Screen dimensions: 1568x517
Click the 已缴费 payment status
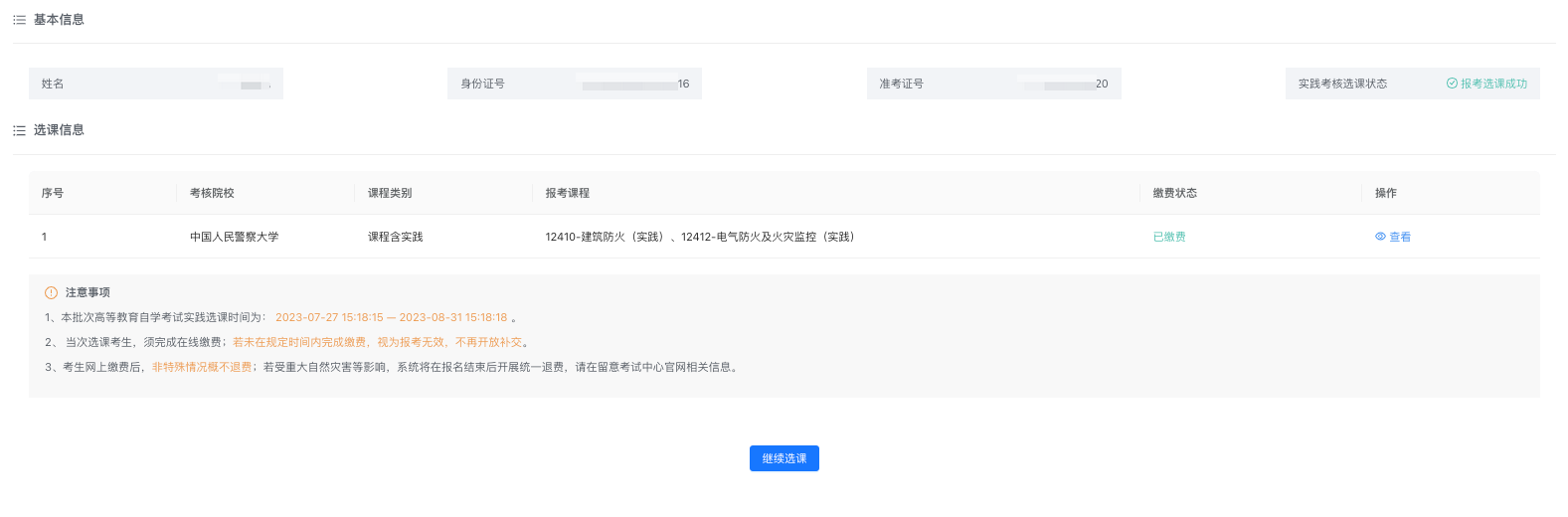tap(1169, 237)
